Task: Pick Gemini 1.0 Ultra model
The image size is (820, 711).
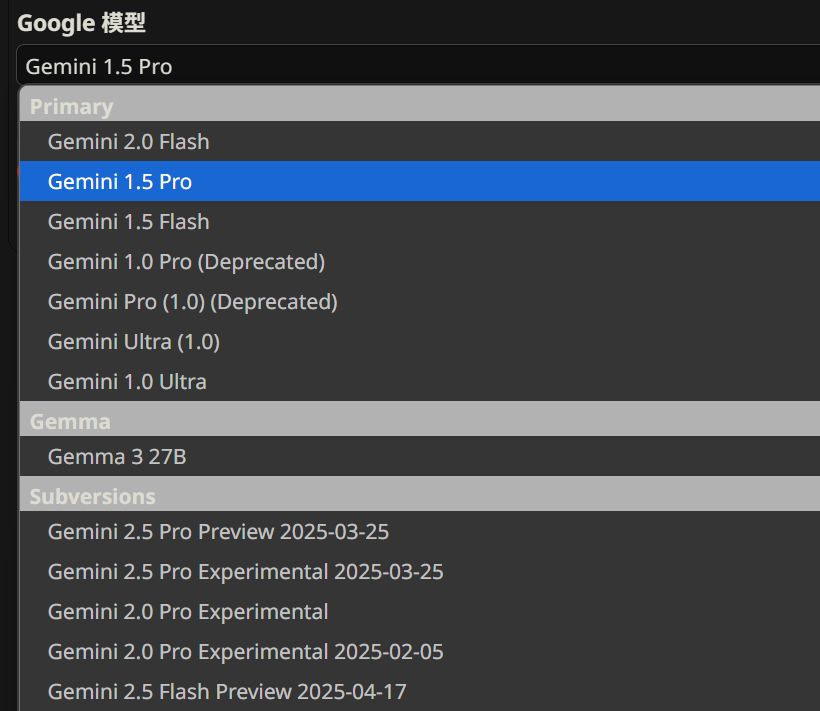Action: tap(127, 381)
